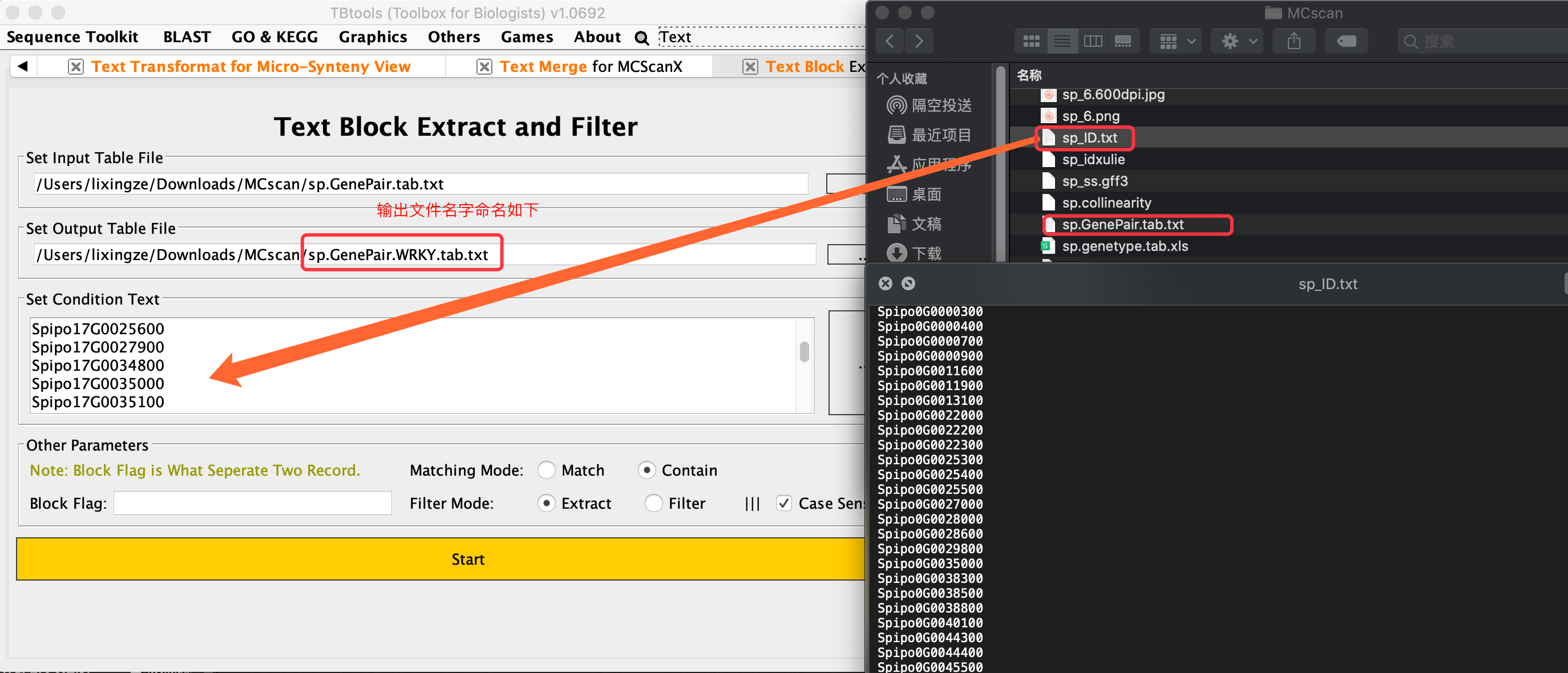This screenshot has width=1568, height=673.
Task: Select sp.collinearity file in Finder
Action: point(1106,202)
